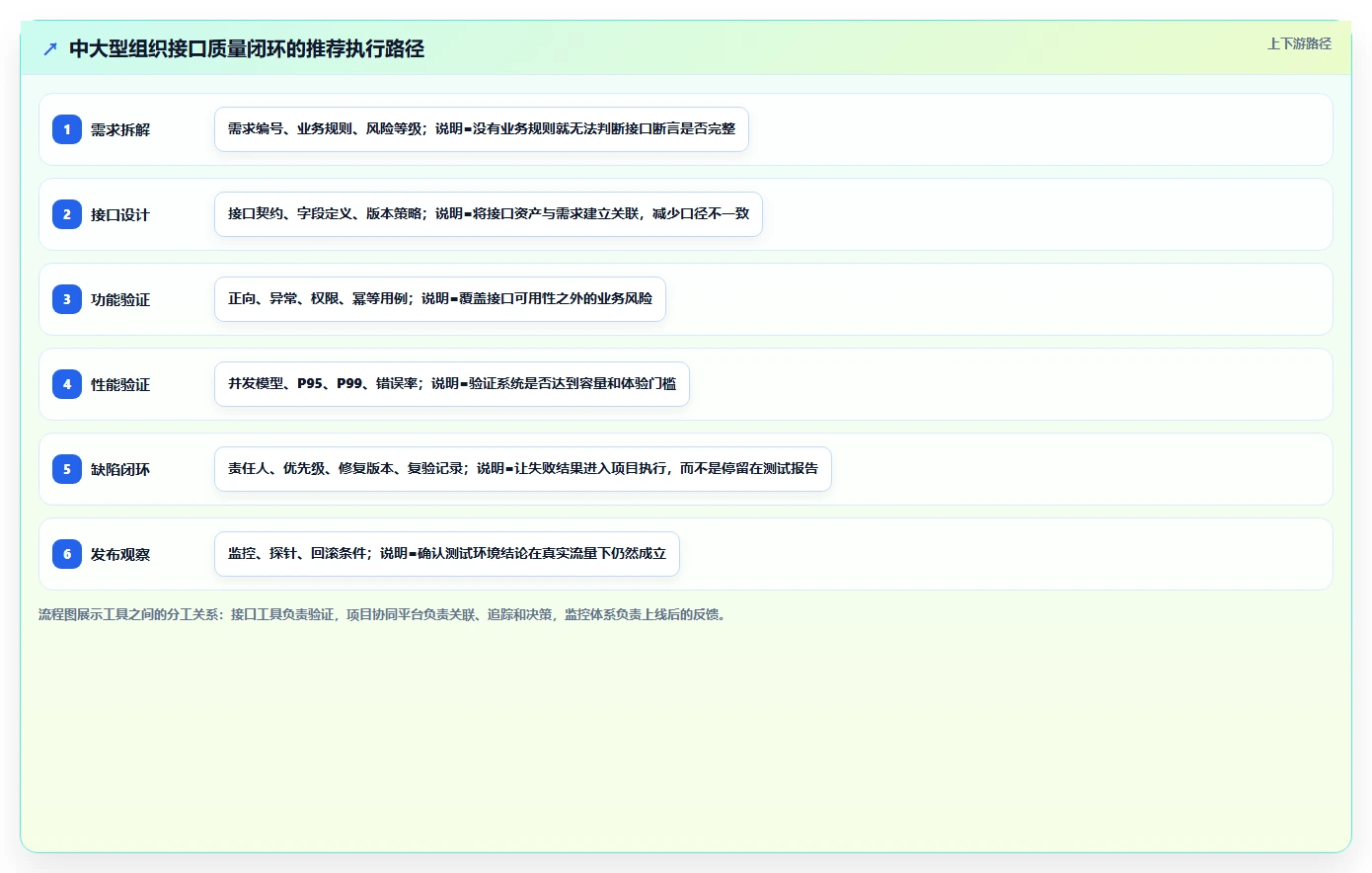Select step number 2 badge for 接口设计

(x=67, y=214)
